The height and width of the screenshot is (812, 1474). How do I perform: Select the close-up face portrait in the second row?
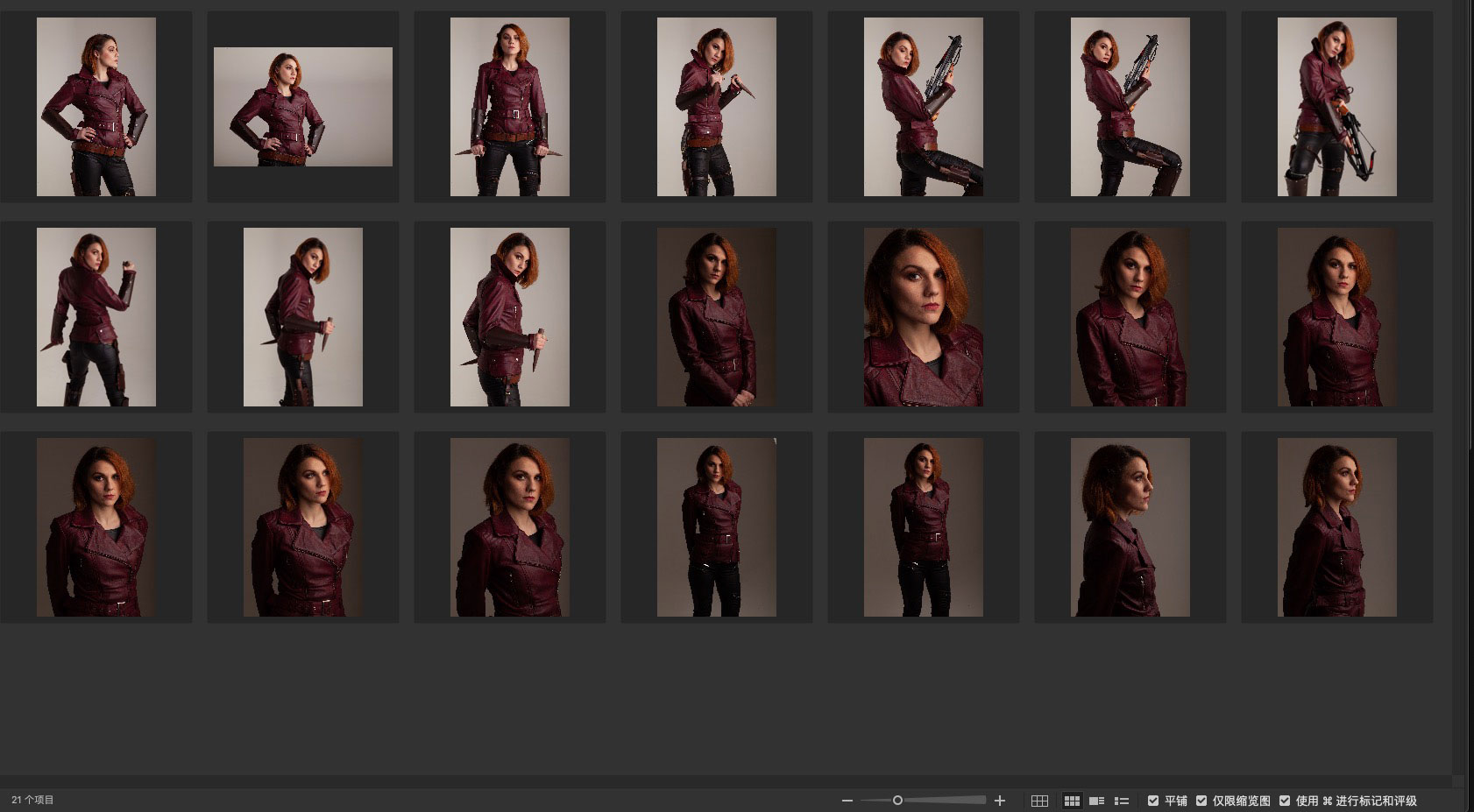pos(924,317)
